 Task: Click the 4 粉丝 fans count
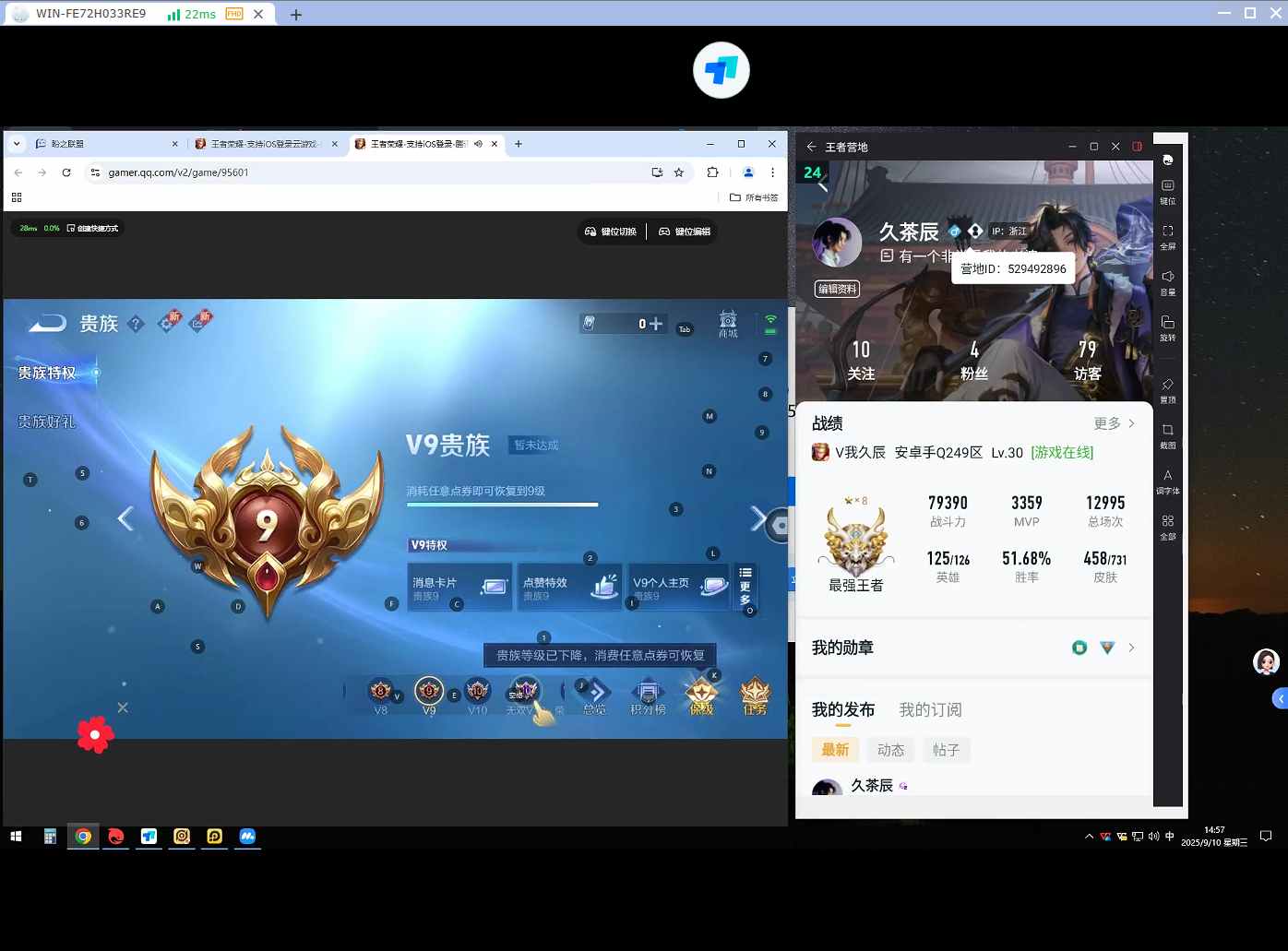[x=974, y=360]
